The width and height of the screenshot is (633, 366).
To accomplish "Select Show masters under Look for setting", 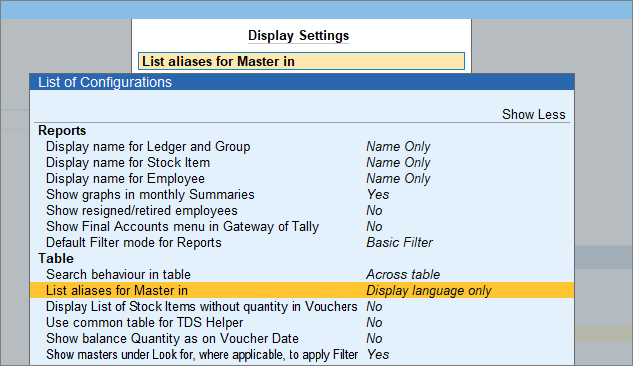I will [202, 355].
